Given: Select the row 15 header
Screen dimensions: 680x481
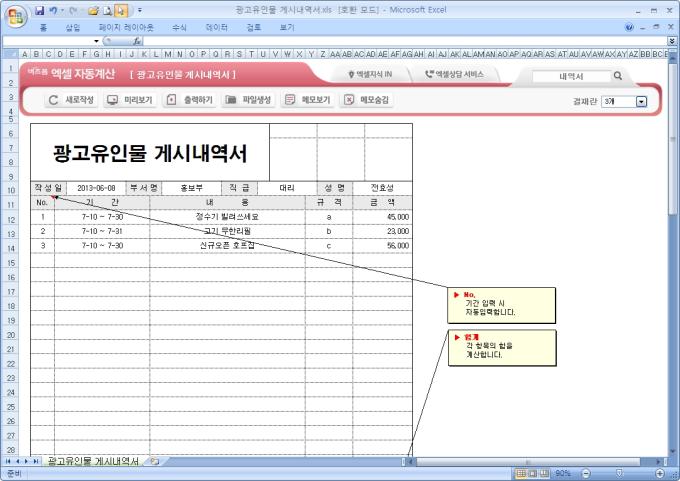Looking at the screenshot, I should coord(10,263).
